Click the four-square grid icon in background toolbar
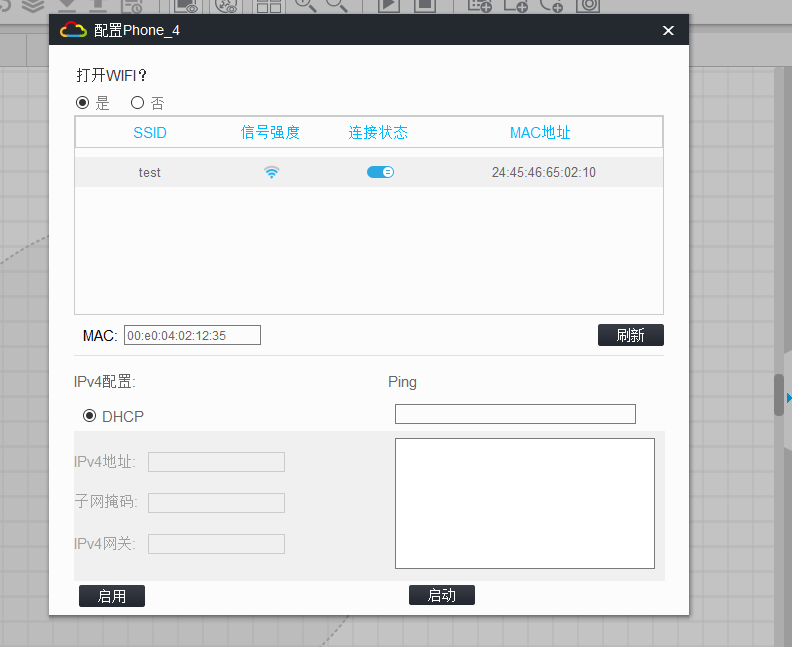Viewport: 792px width, 647px height. [269, 6]
